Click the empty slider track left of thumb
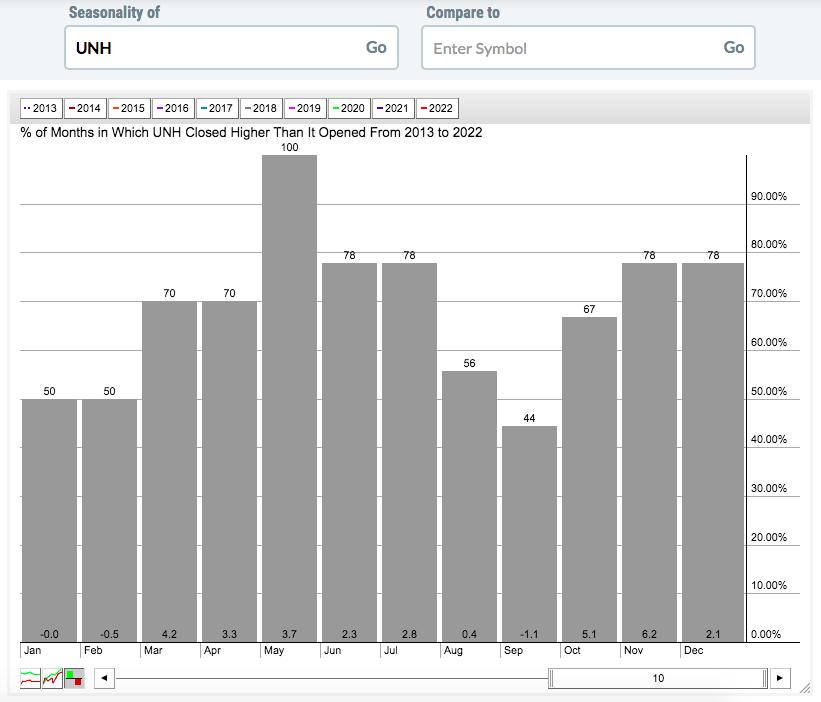821x702 pixels. tap(330, 679)
